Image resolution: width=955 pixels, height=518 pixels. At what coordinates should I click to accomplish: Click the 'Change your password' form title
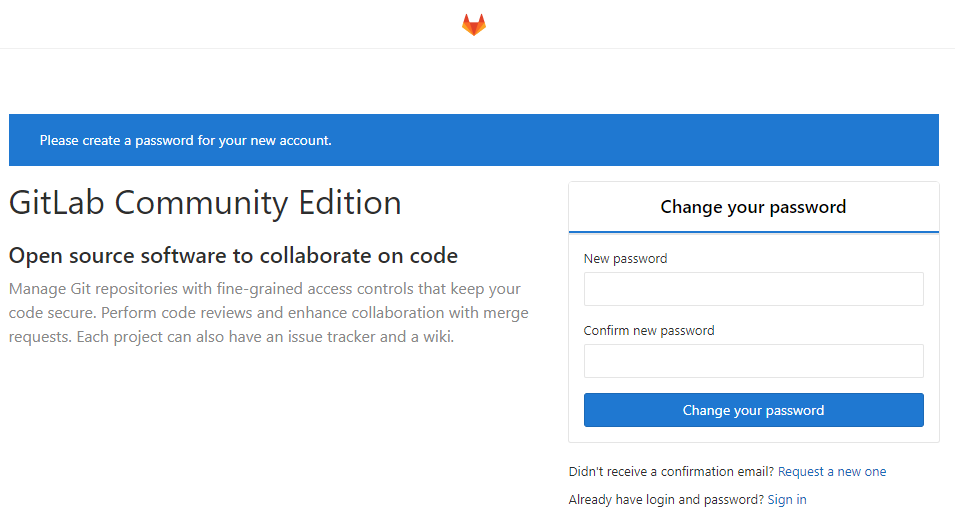[753, 207]
